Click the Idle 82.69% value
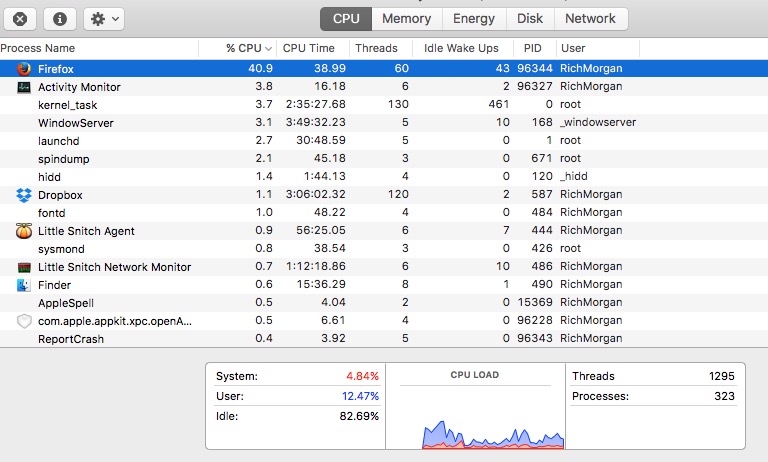 pyautogui.click(x=359, y=416)
